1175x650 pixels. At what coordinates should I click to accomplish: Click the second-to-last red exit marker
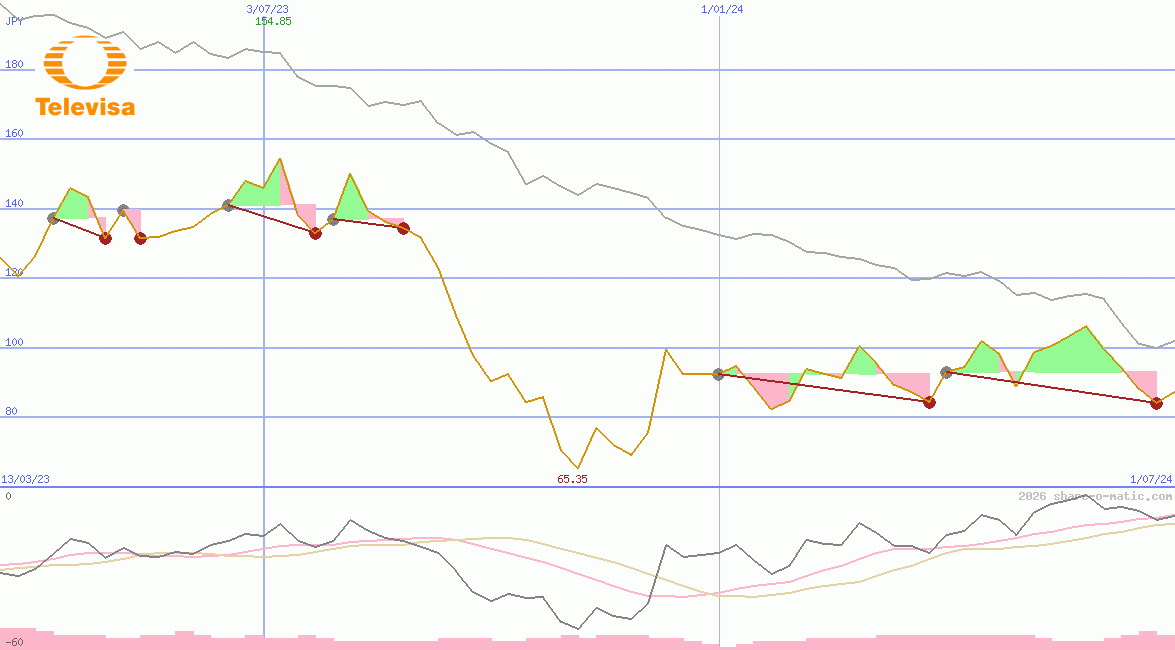(x=929, y=402)
